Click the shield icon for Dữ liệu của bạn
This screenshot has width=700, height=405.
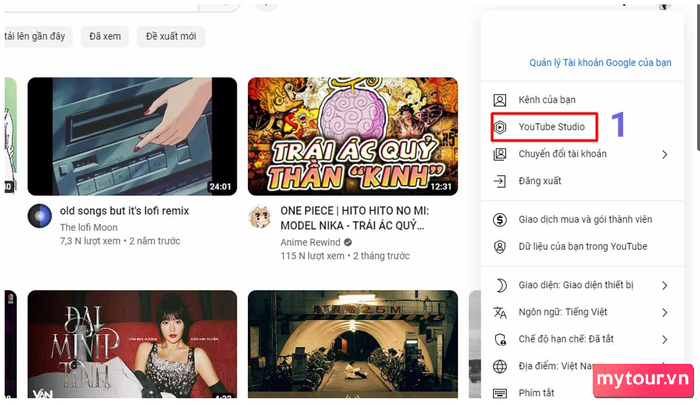click(x=500, y=246)
